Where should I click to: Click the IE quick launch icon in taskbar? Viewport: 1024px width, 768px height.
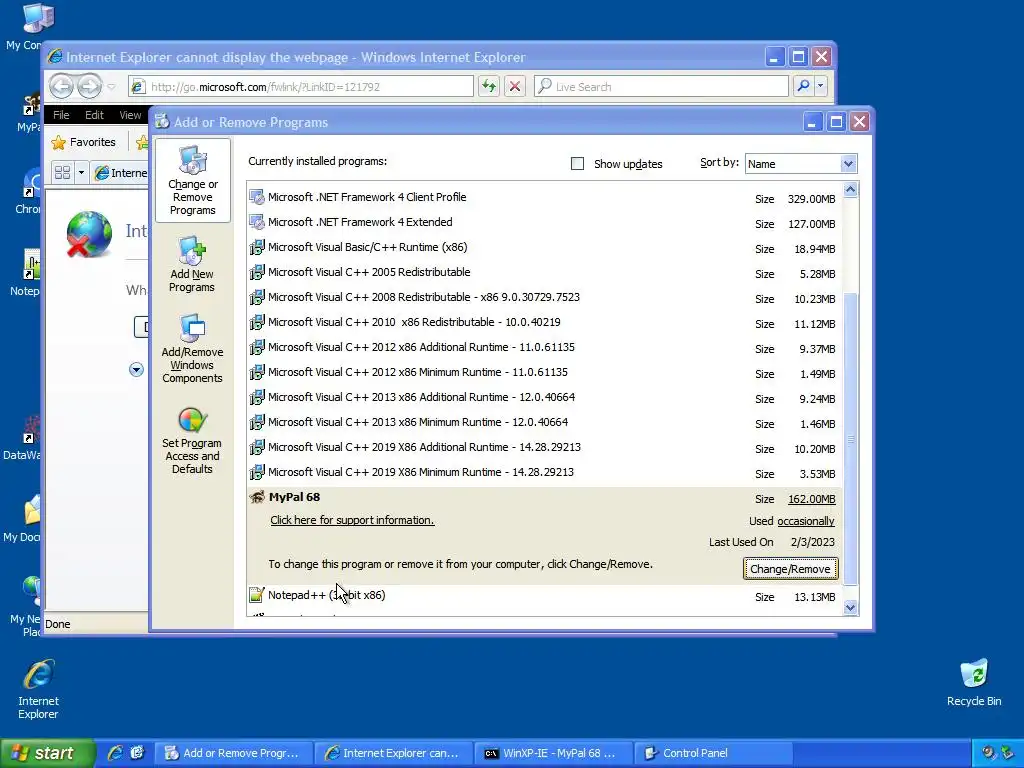click(x=115, y=753)
